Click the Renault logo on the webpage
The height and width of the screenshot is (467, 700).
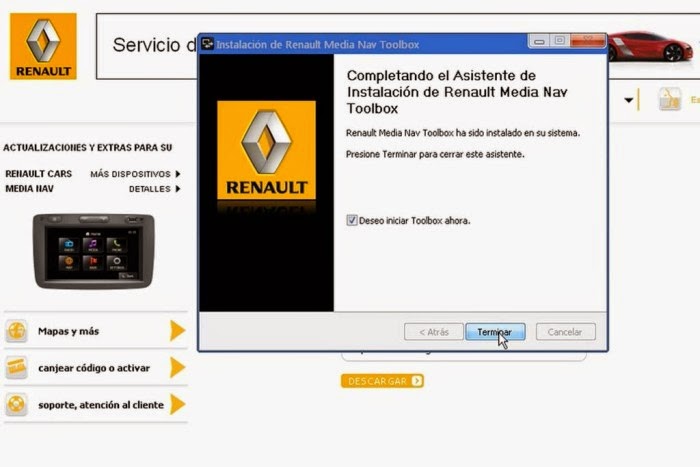coord(43,46)
